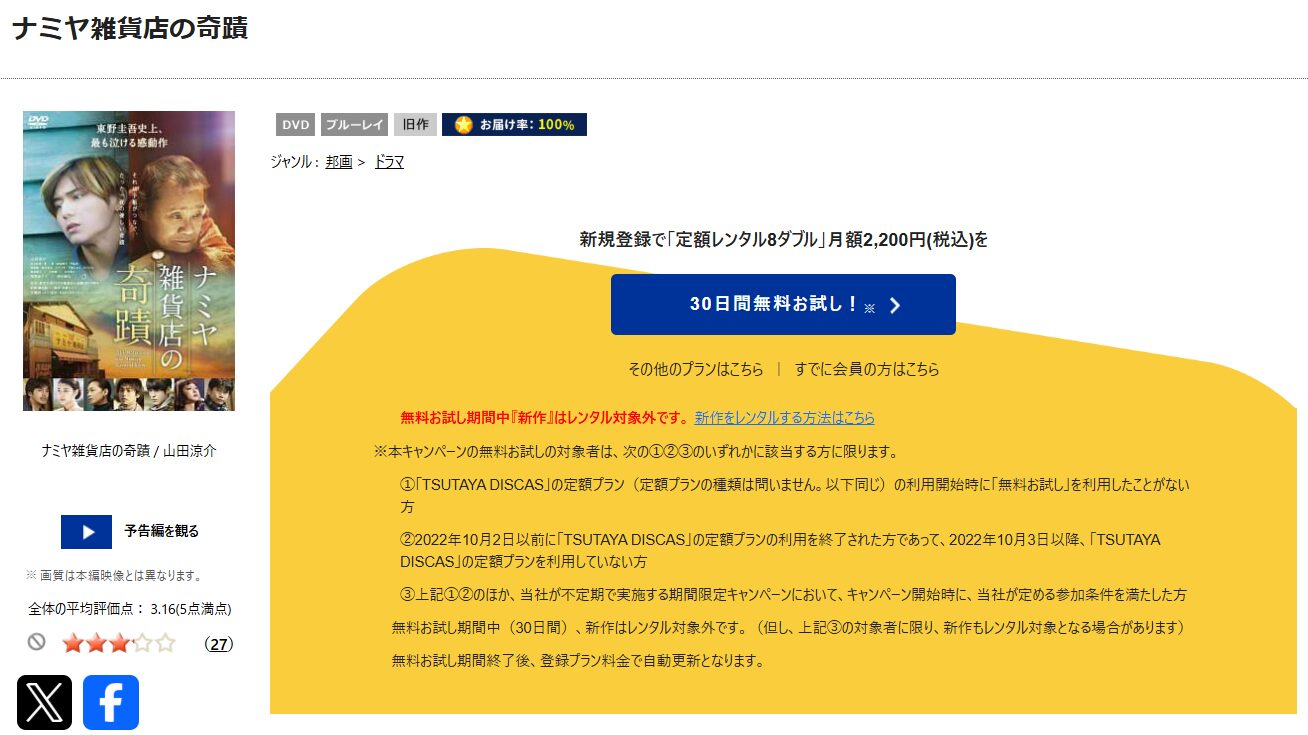This screenshot has height=735, width=1308.
Task: Click the 画質は本編映像とは異なります note
Action: (x=114, y=575)
